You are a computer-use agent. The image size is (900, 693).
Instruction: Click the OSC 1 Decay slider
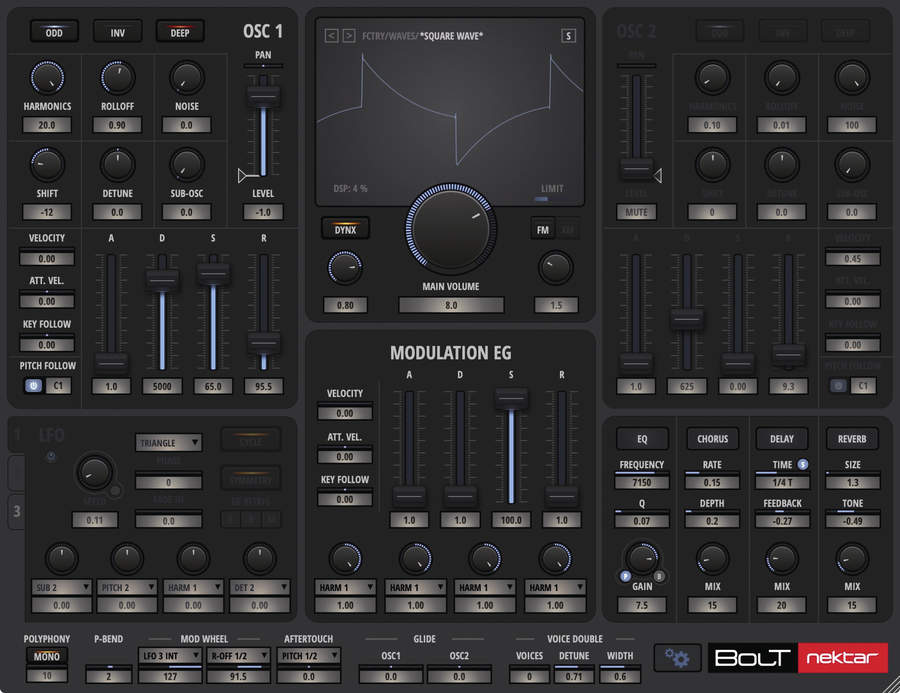tap(162, 279)
